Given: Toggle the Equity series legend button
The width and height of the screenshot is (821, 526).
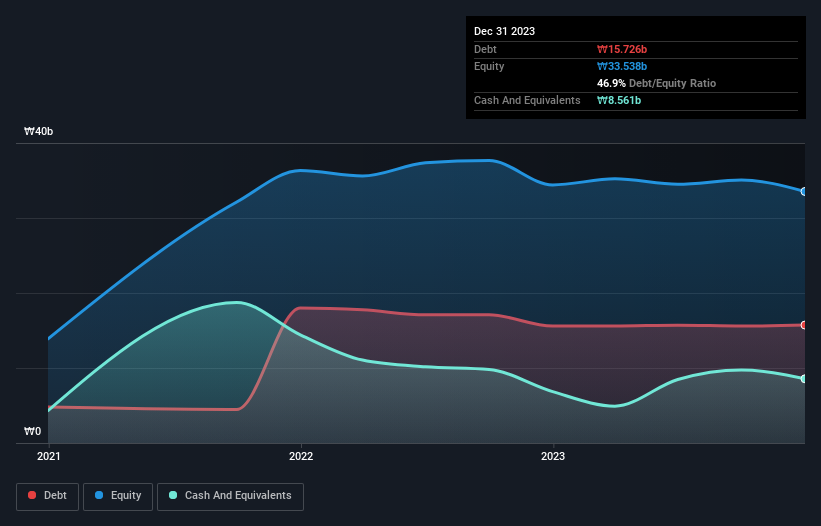Looking at the screenshot, I should click(x=118, y=496).
